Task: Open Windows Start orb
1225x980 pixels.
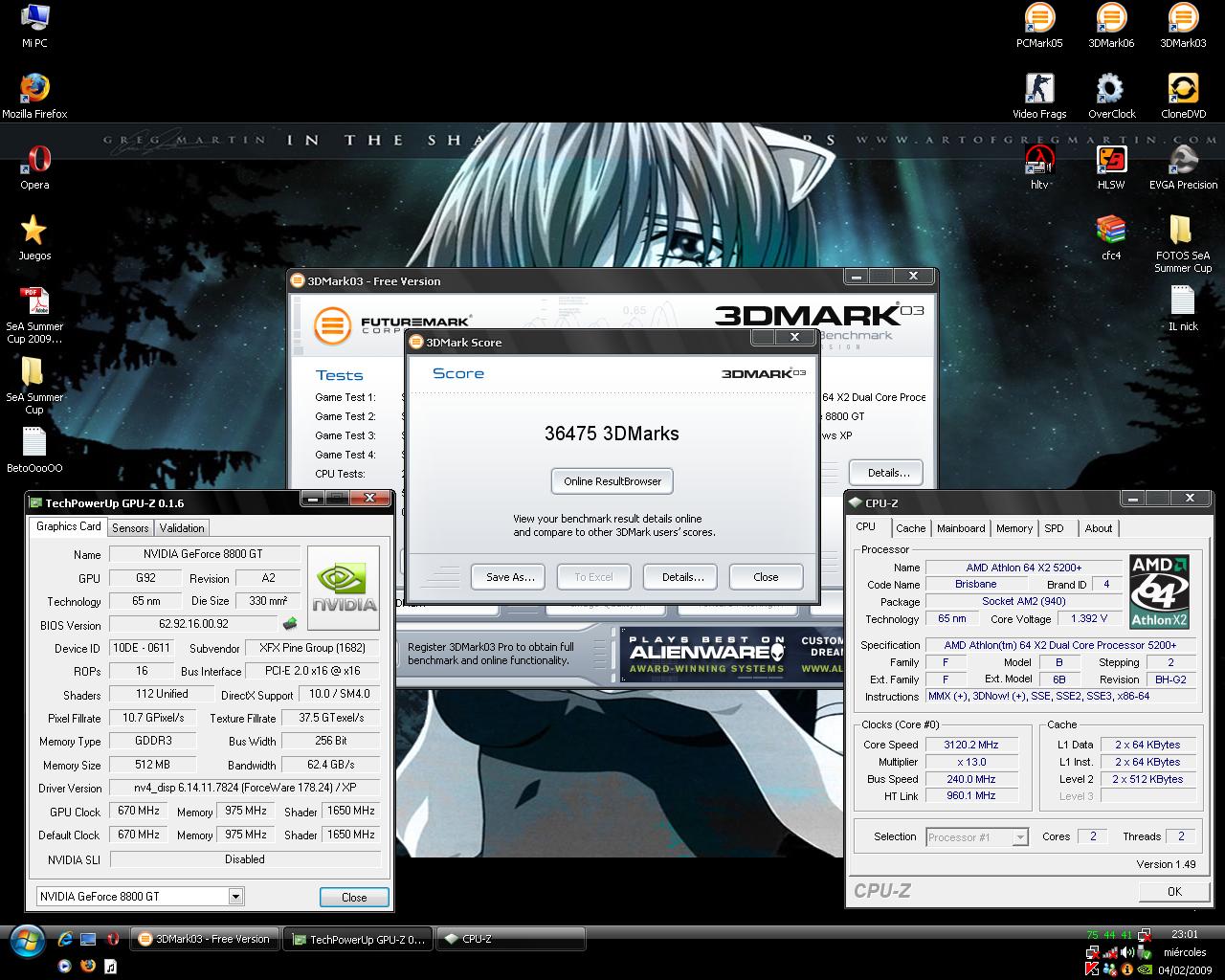Action: 26,941
